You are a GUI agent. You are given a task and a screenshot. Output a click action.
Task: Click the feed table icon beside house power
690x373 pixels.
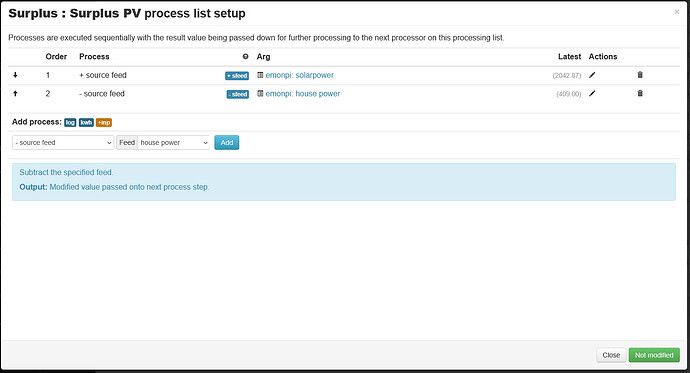260,93
